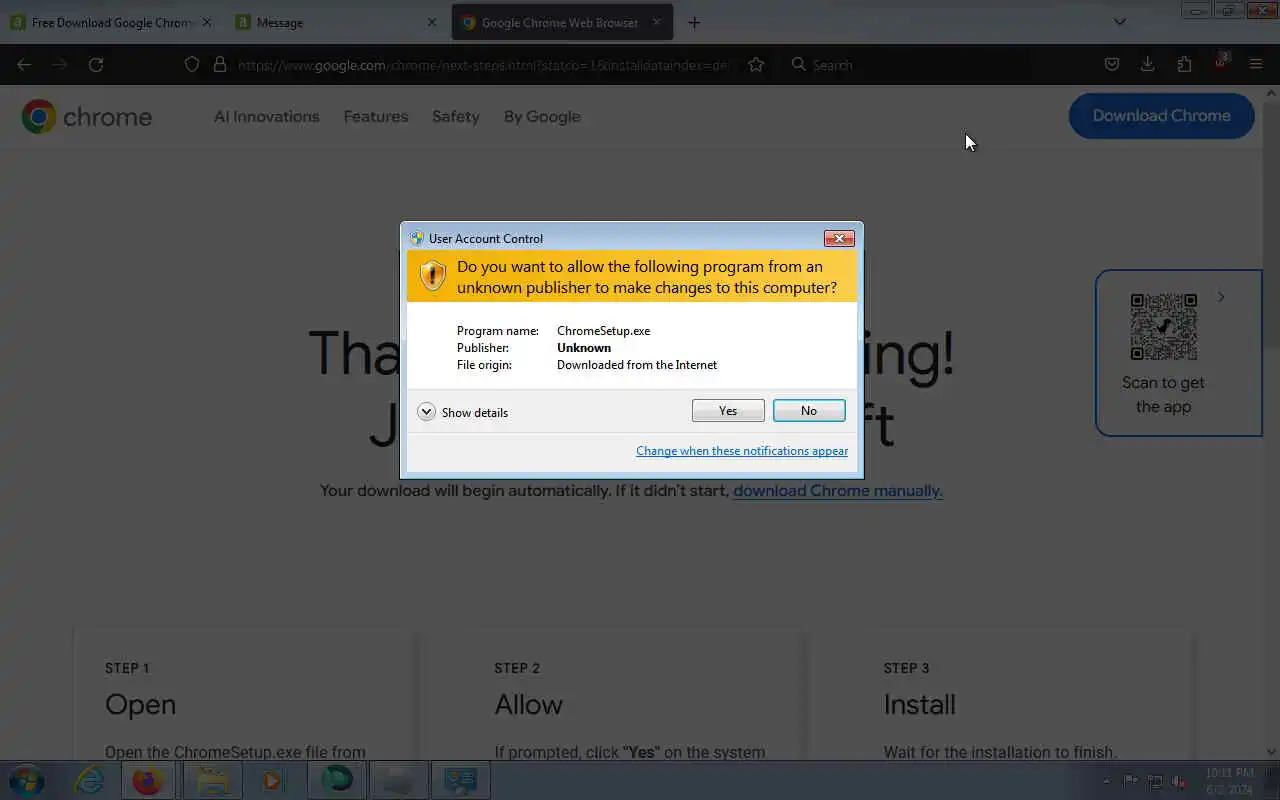Click the green circular app taskbar icon

click(337, 780)
